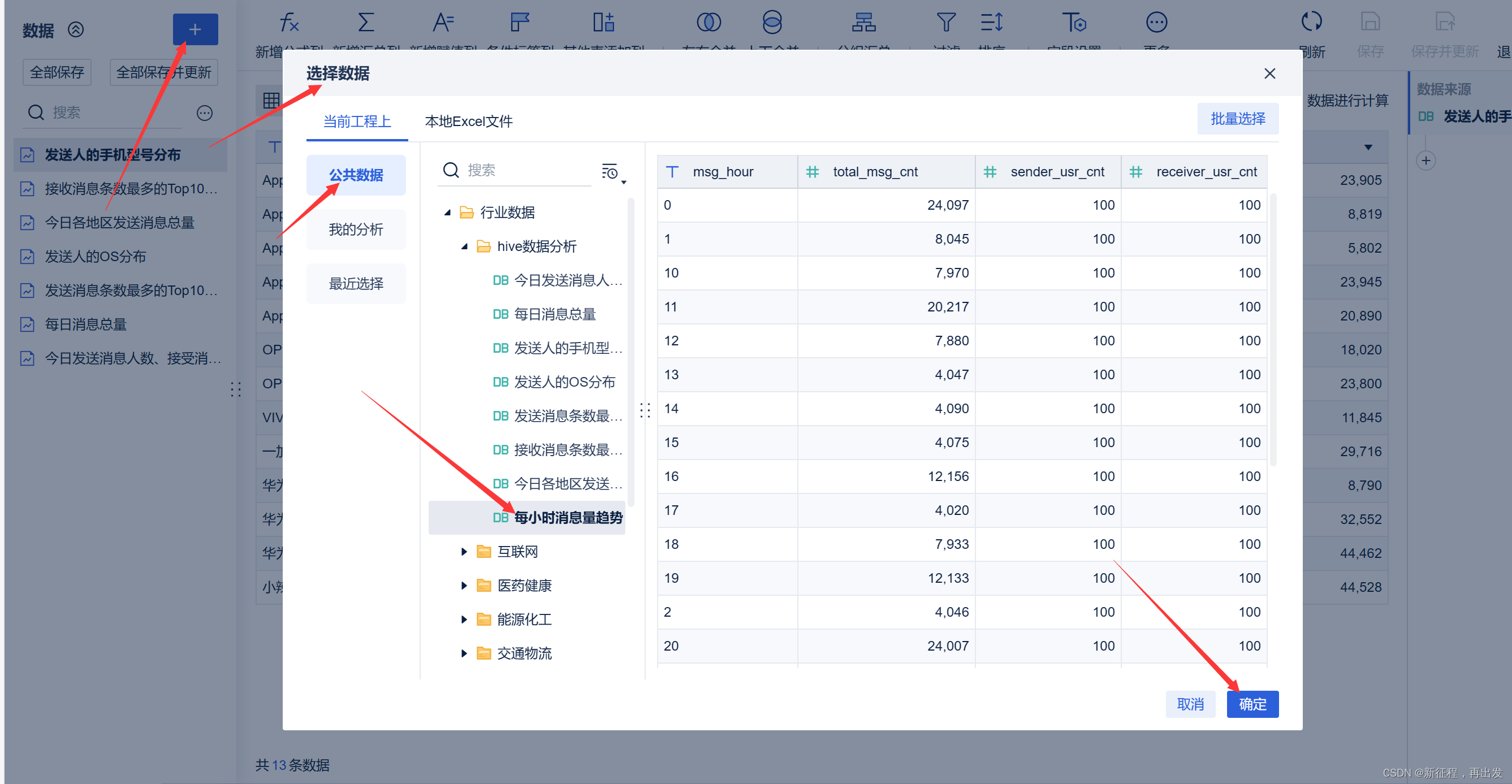Open the small dropdown arrow beside the sort icon
Screen dimensions: 1512x784
pos(624,183)
